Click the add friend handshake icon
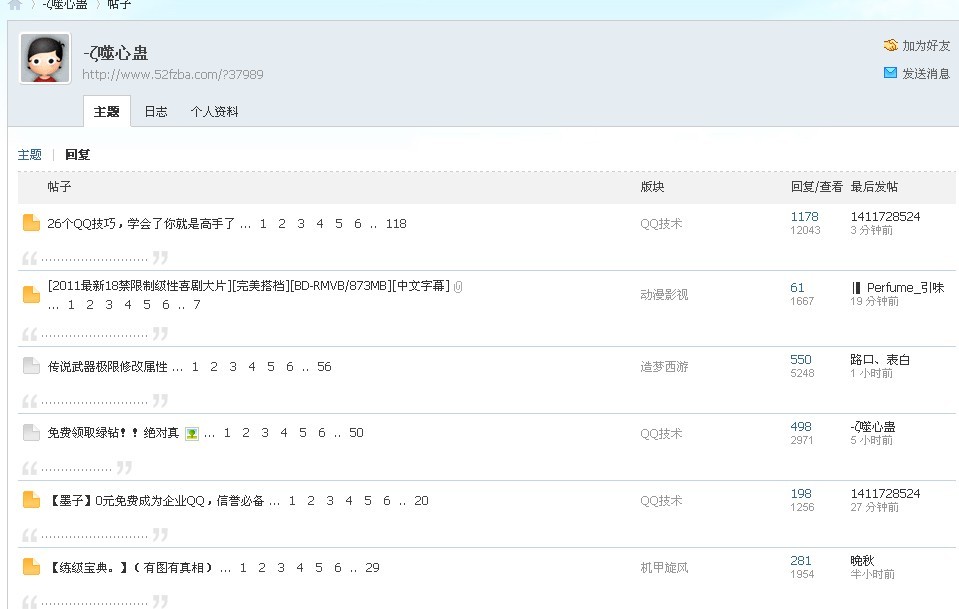Screen dimensions: 959x609 point(890,45)
